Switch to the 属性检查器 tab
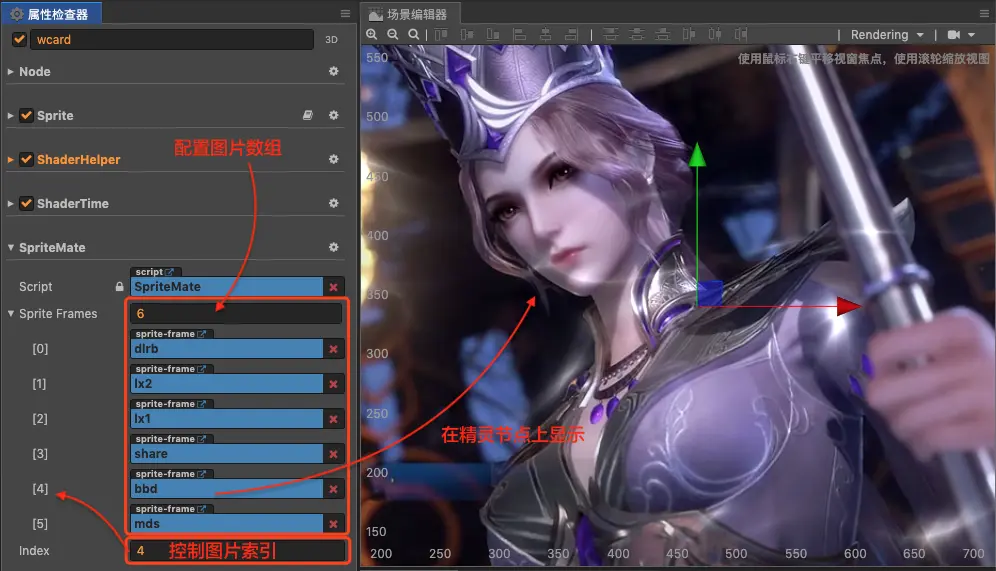The width and height of the screenshot is (996, 571). (x=50, y=13)
